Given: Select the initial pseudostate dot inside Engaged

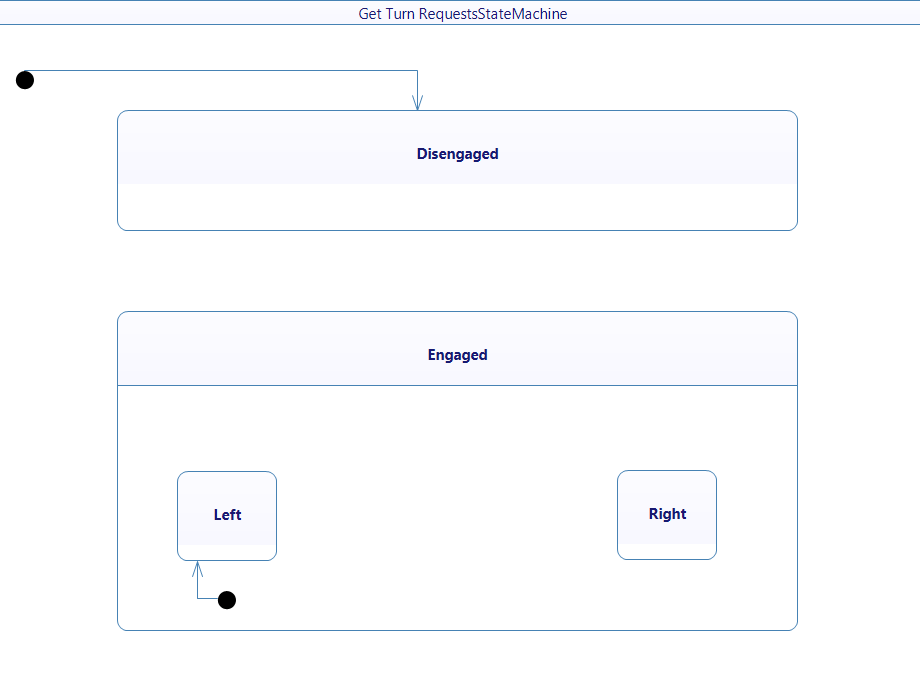Looking at the screenshot, I should point(226,600).
